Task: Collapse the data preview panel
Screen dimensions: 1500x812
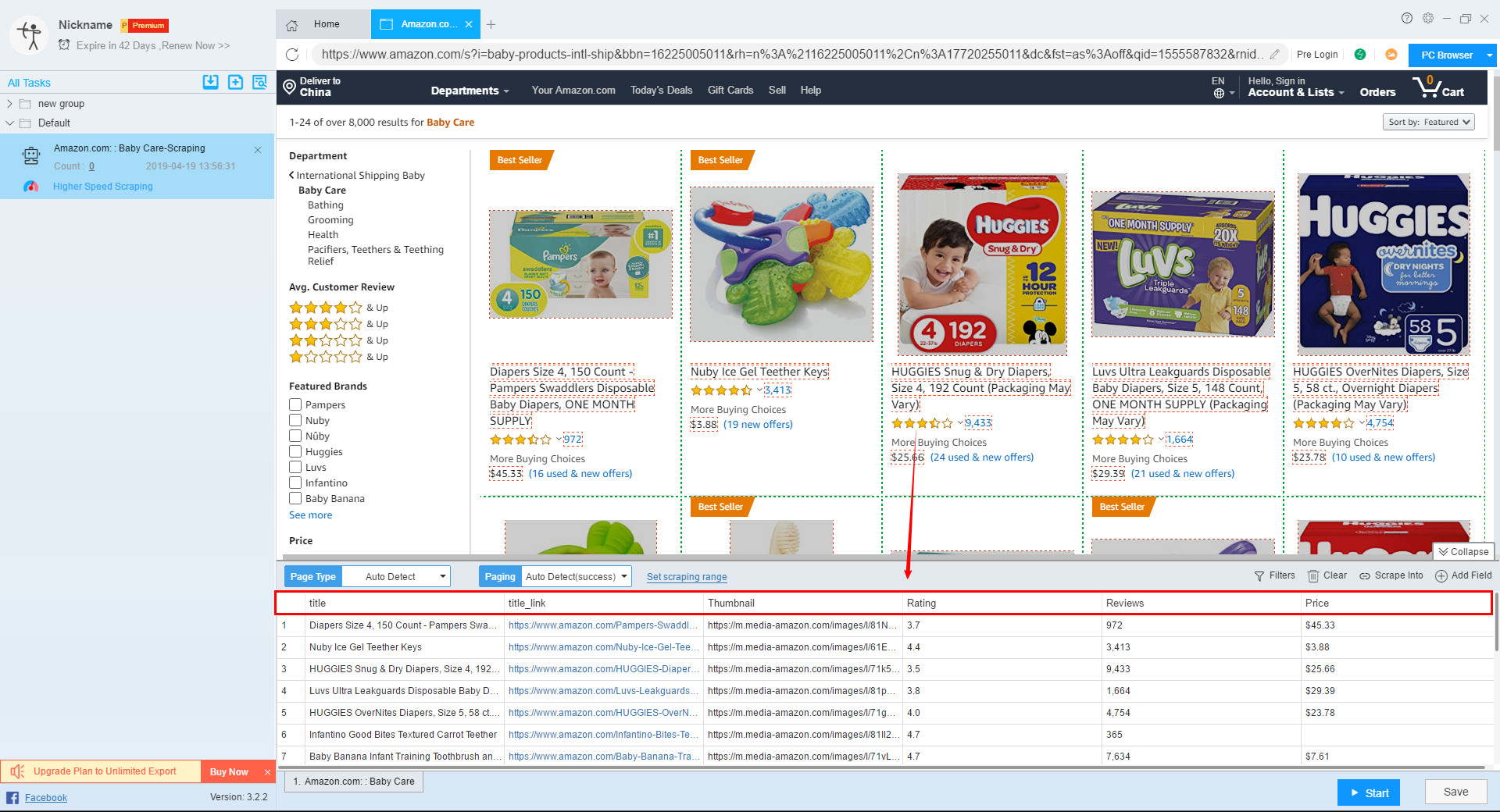Action: tap(1463, 552)
